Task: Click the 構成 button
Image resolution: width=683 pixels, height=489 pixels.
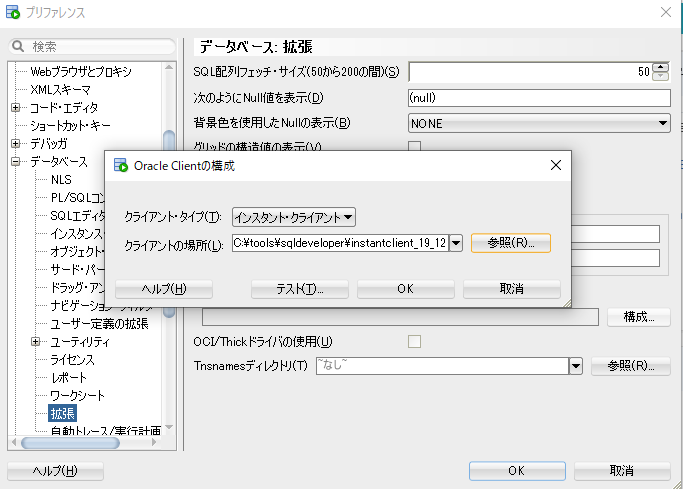Action: coord(637,317)
